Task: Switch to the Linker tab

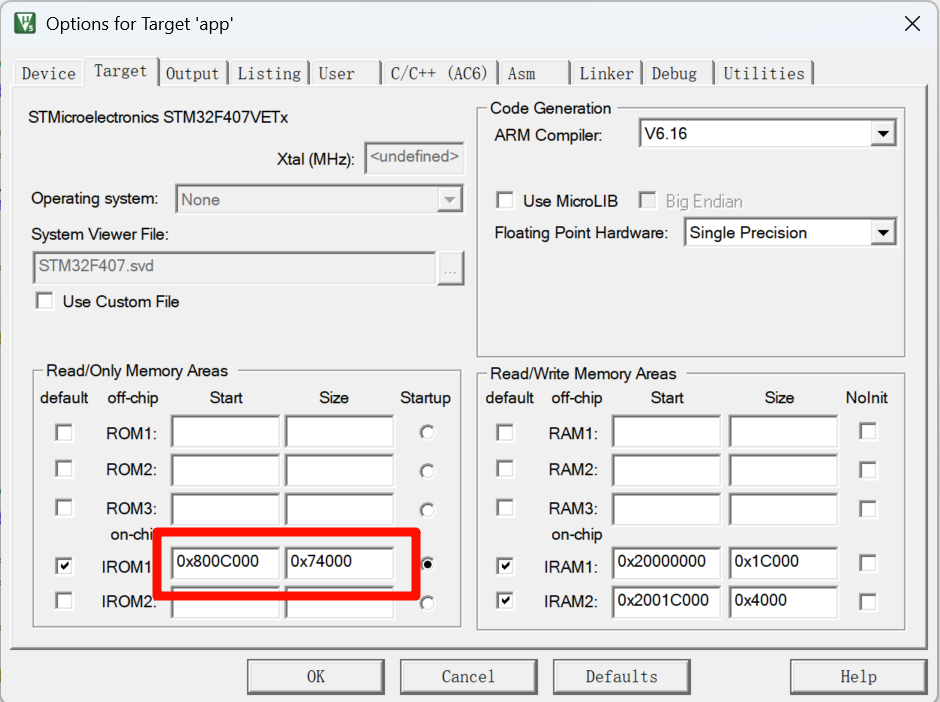Action: pyautogui.click(x=606, y=73)
